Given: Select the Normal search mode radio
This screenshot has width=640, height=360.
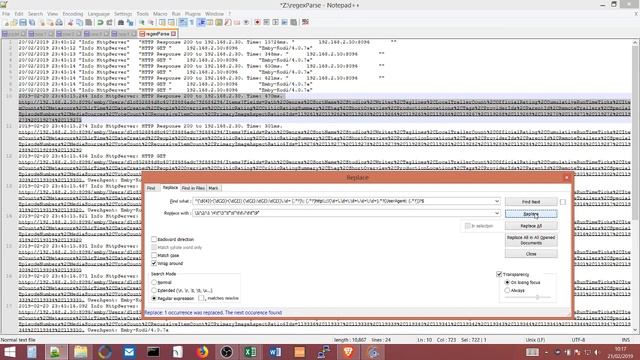Looking at the screenshot, I should tap(154, 282).
